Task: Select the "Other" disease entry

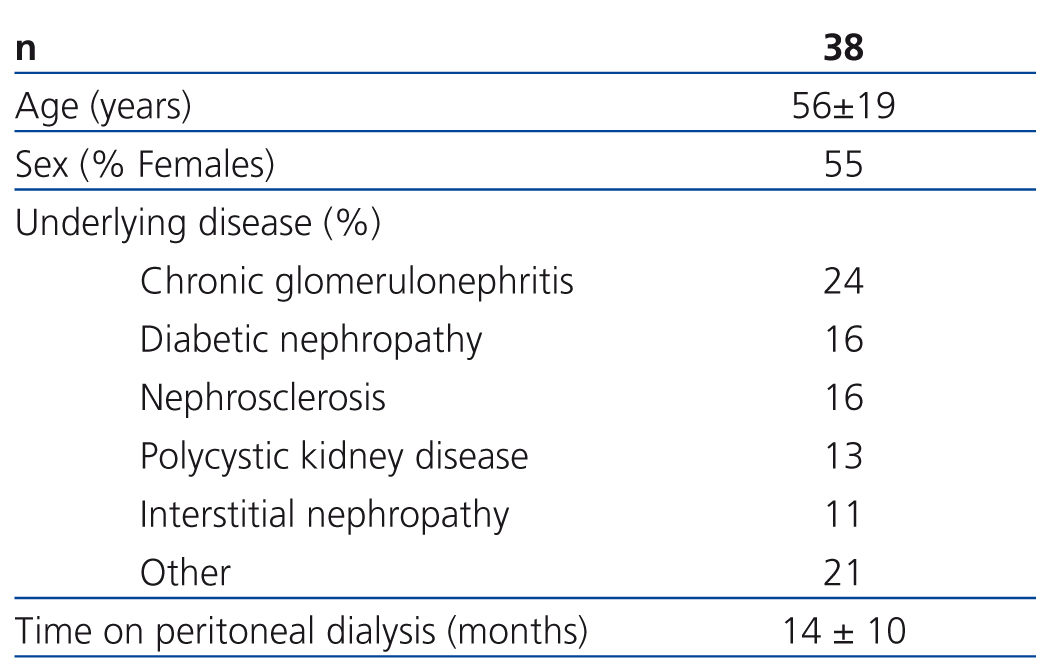Action: pos(185,573)
